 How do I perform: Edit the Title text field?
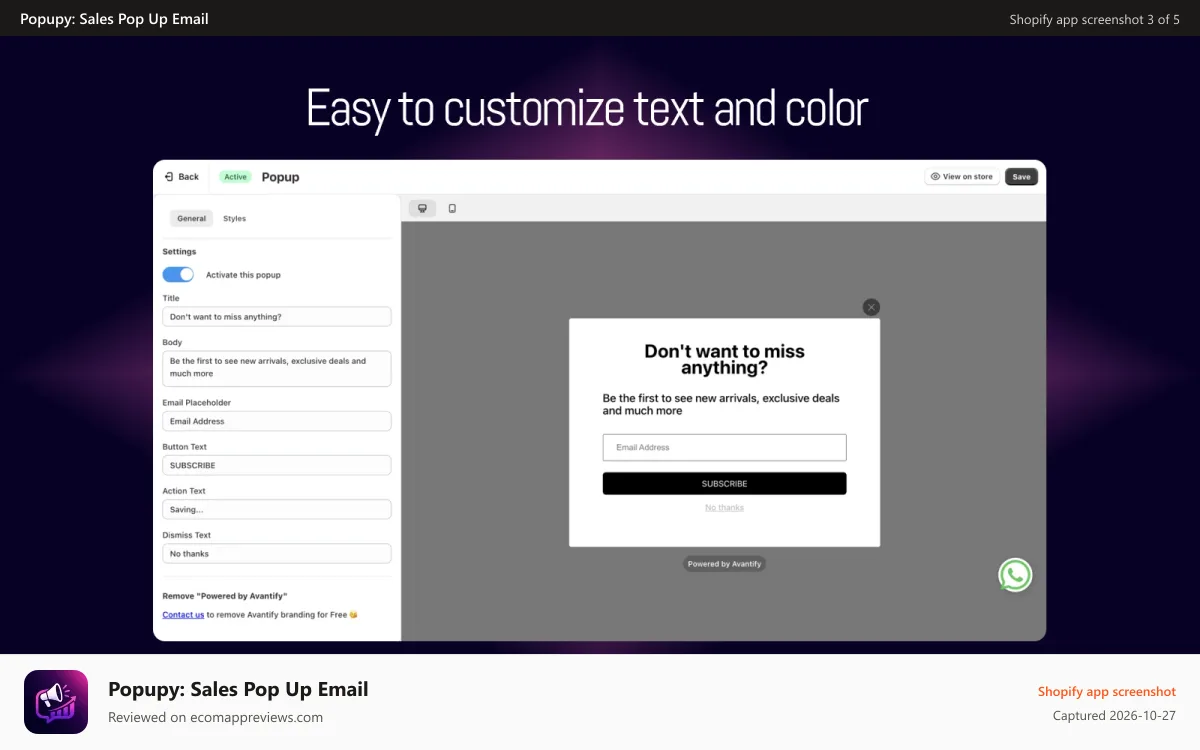(277, 317)
